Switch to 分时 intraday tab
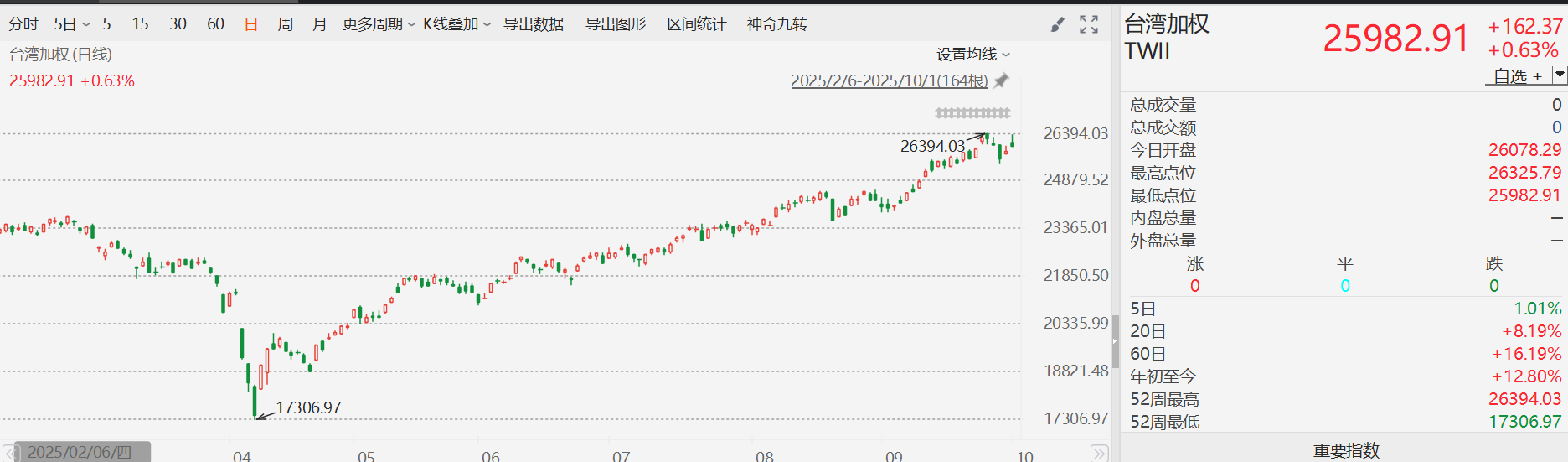 23,24
